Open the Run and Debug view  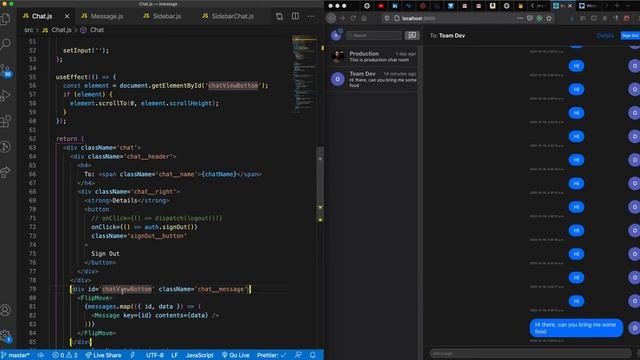6,96
